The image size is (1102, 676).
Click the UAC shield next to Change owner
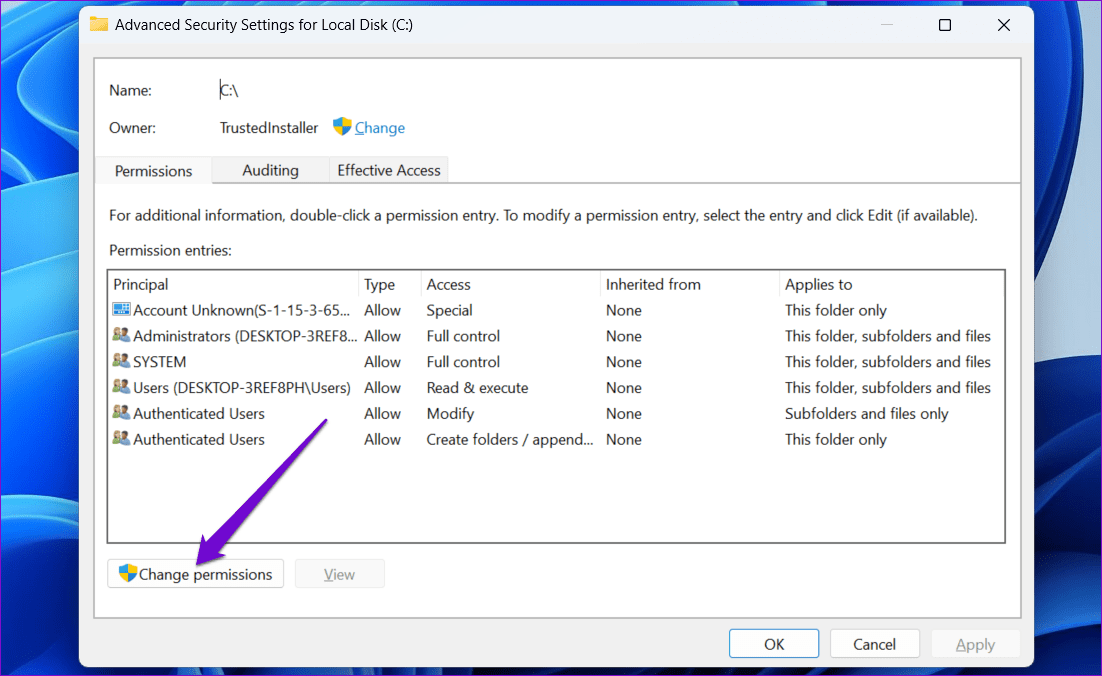(x=340, y=127)
